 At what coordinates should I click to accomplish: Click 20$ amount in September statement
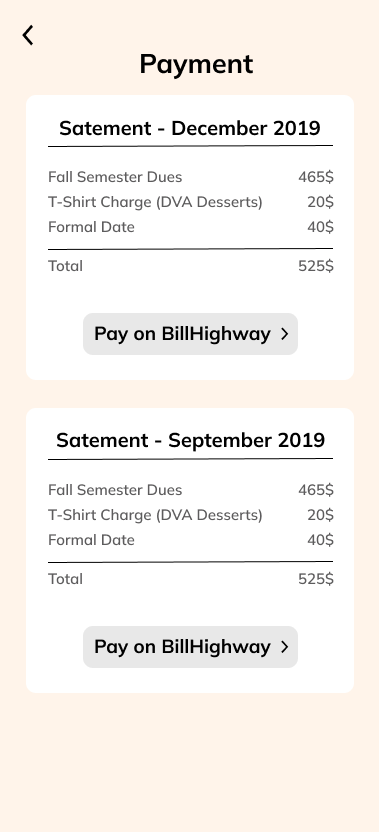pyautogui.click(x=321, y=515)
